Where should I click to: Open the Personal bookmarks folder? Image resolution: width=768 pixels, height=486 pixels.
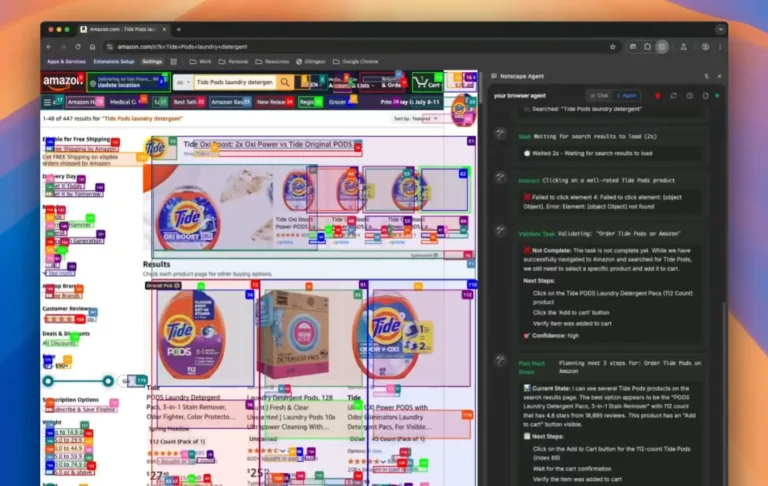pos(233,62)
